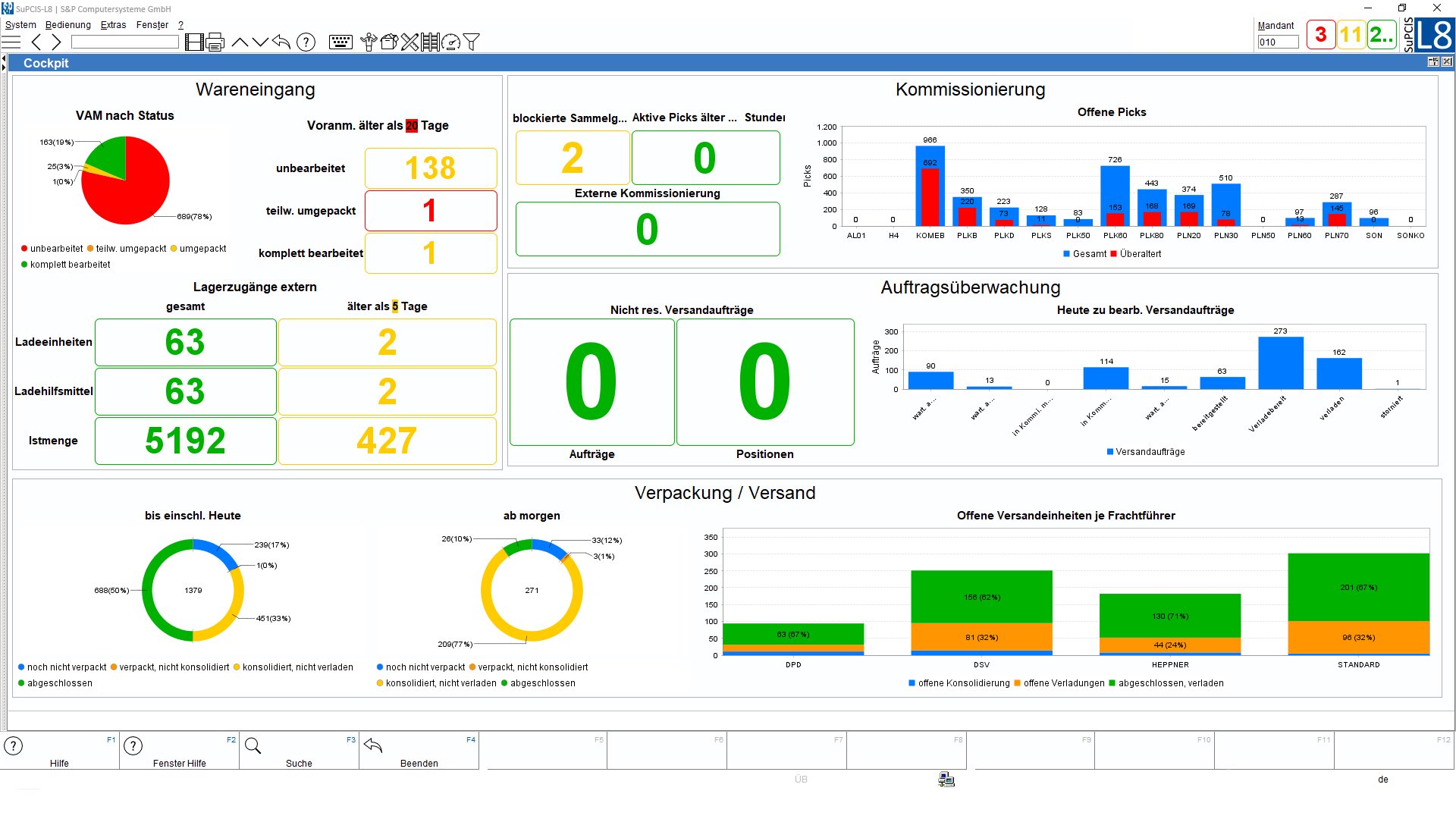
Task: Click the DSV carrier stacked bar
Action: click(981, 613)
